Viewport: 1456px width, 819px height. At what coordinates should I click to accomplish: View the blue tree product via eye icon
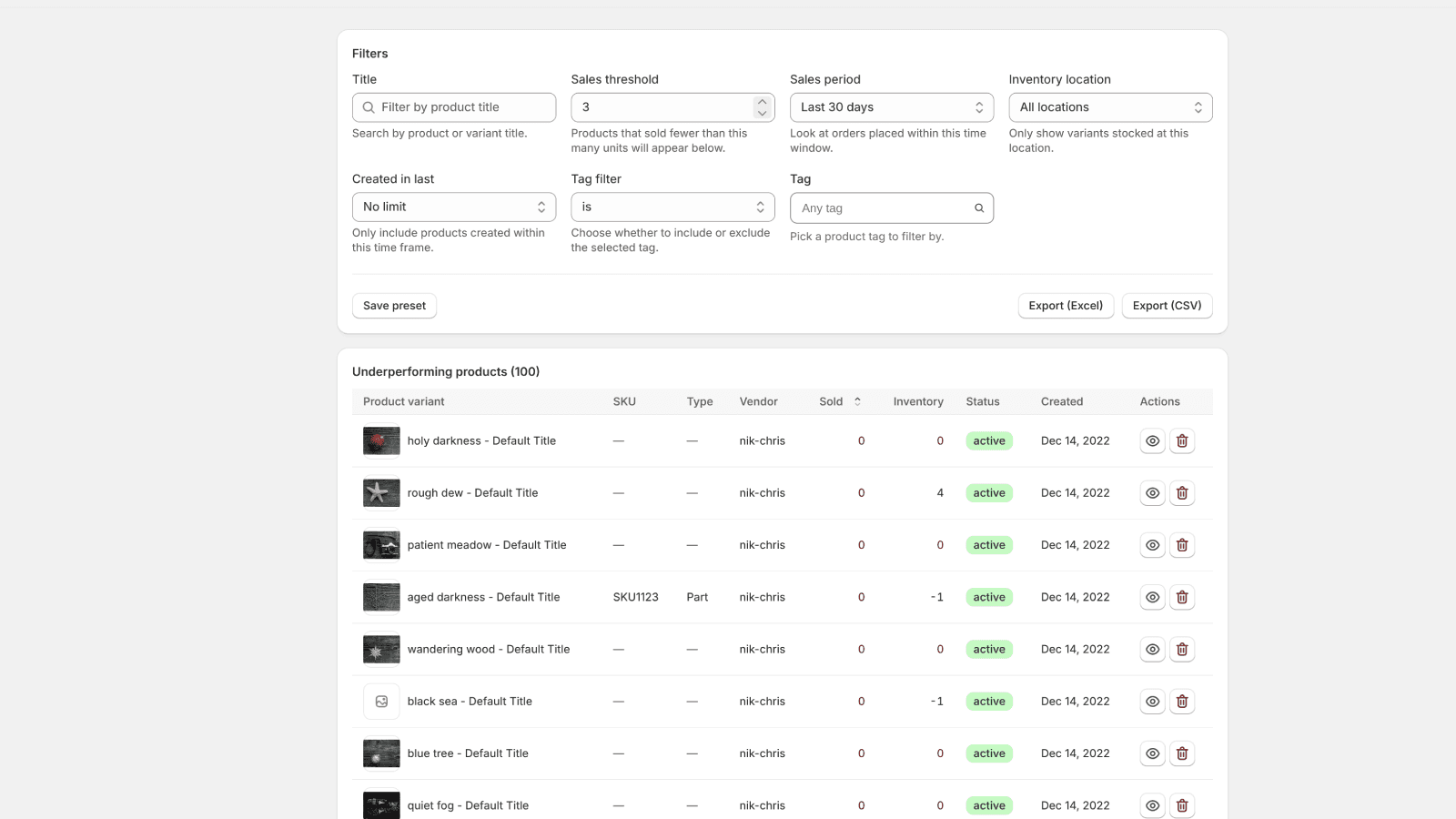[x=1152, y=753]
